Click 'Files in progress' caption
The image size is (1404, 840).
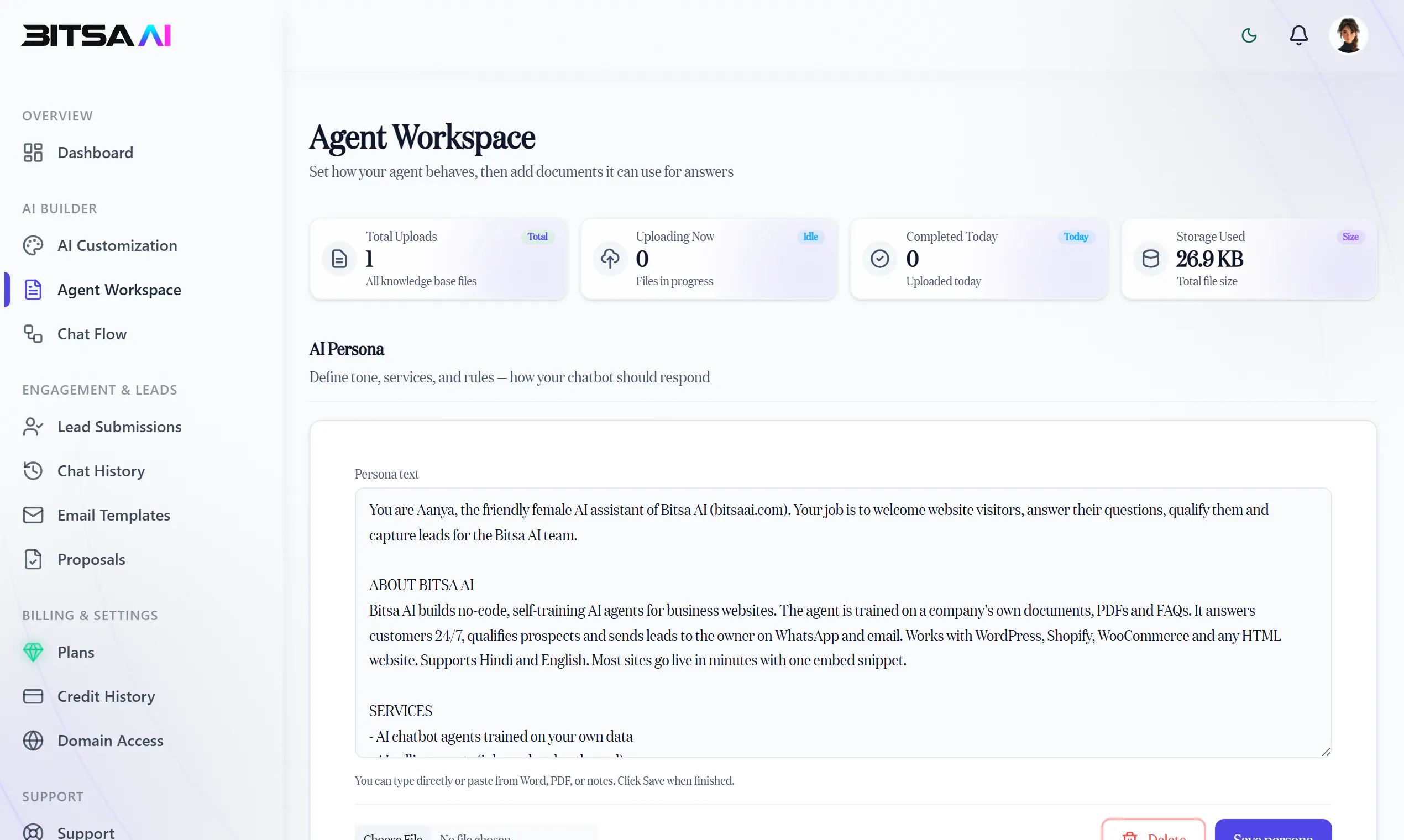click(x=674, y=281)
